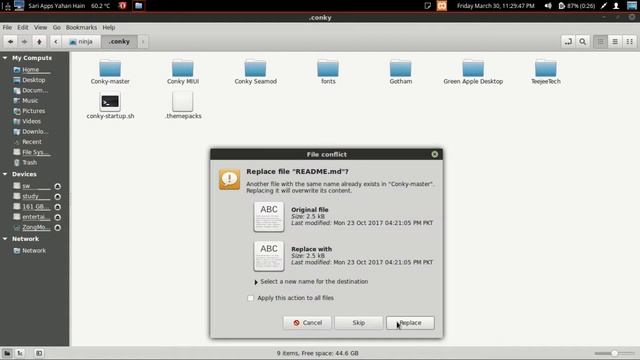Screen dimensions: 640x360
Task: Click the file manager taskbar icon in panel
Action: (139, 6)
